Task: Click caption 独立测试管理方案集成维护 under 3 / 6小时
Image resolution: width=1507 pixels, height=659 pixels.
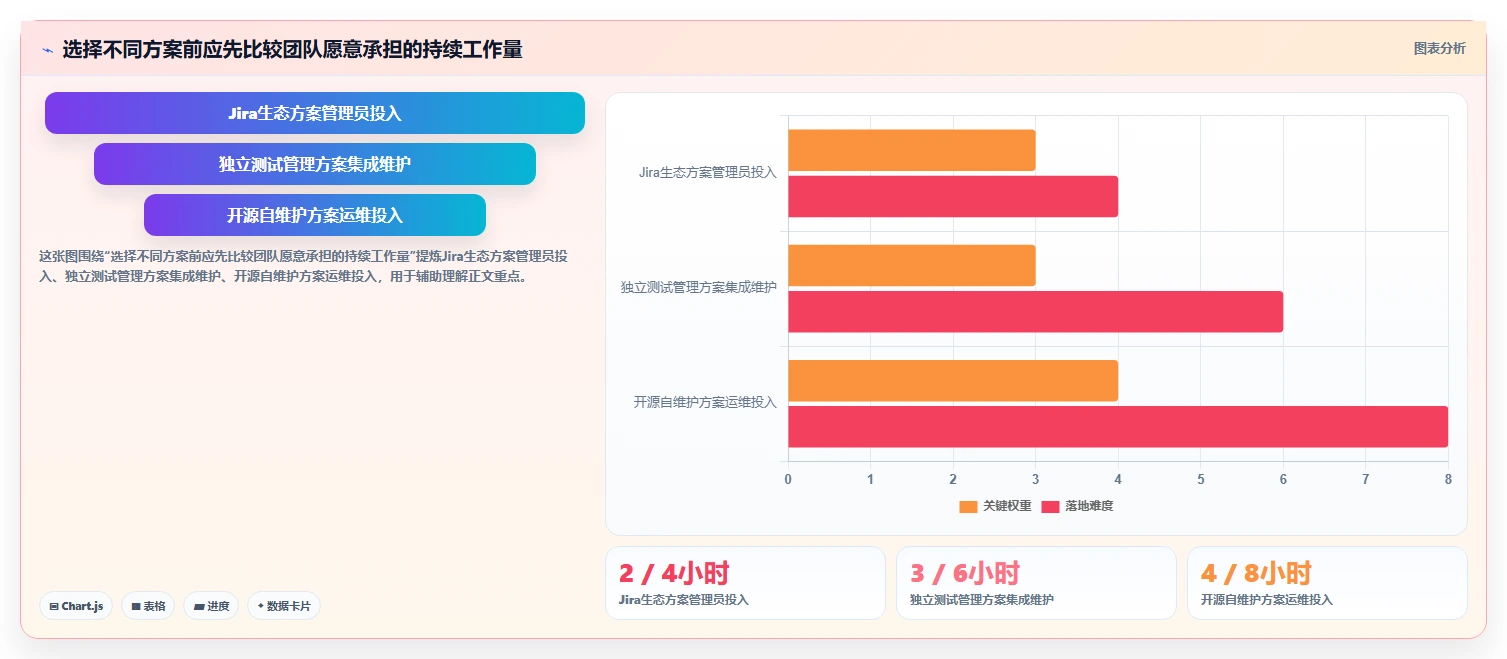Action: tap(982, 600)
